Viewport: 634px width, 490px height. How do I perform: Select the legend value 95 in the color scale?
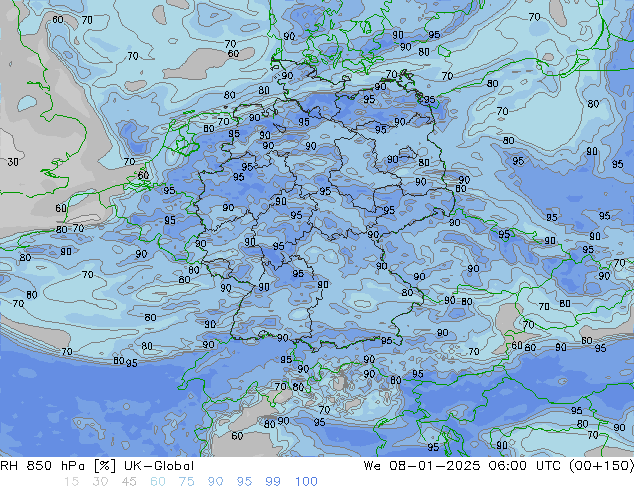coord(244,482)
